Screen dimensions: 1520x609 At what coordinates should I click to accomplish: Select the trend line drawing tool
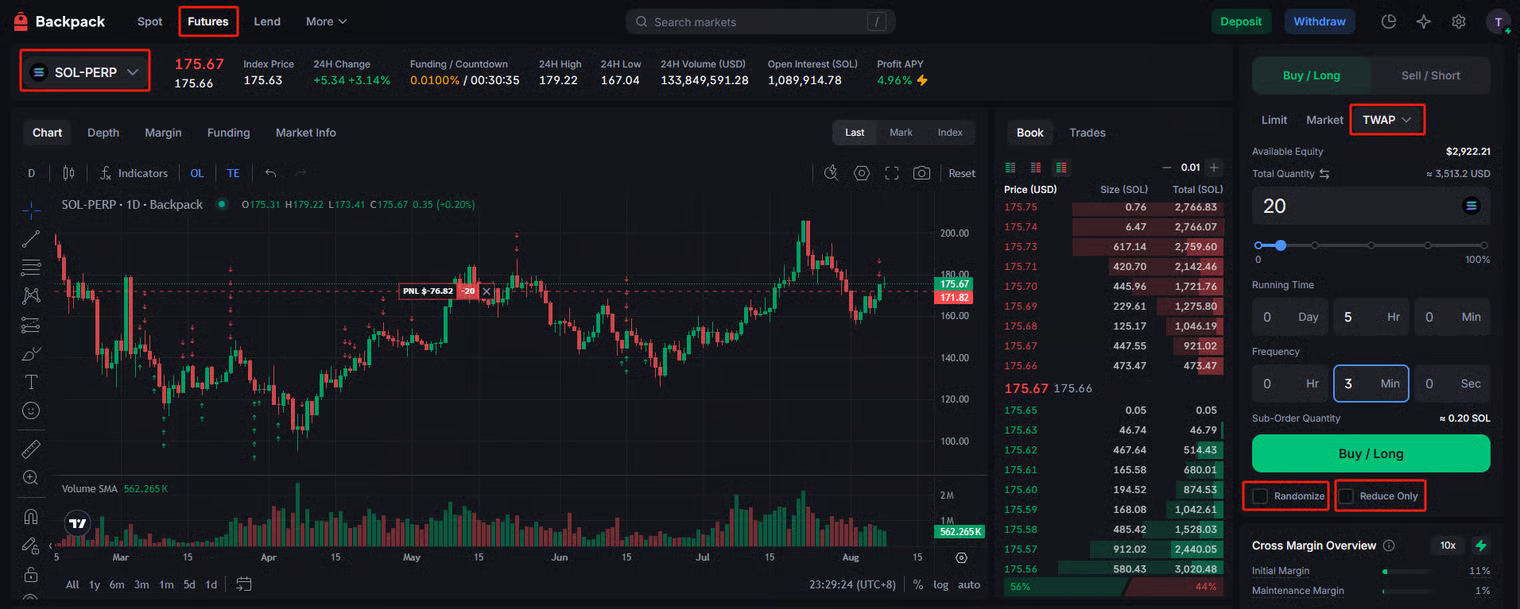pyautogui.click(x=31, y=238)
